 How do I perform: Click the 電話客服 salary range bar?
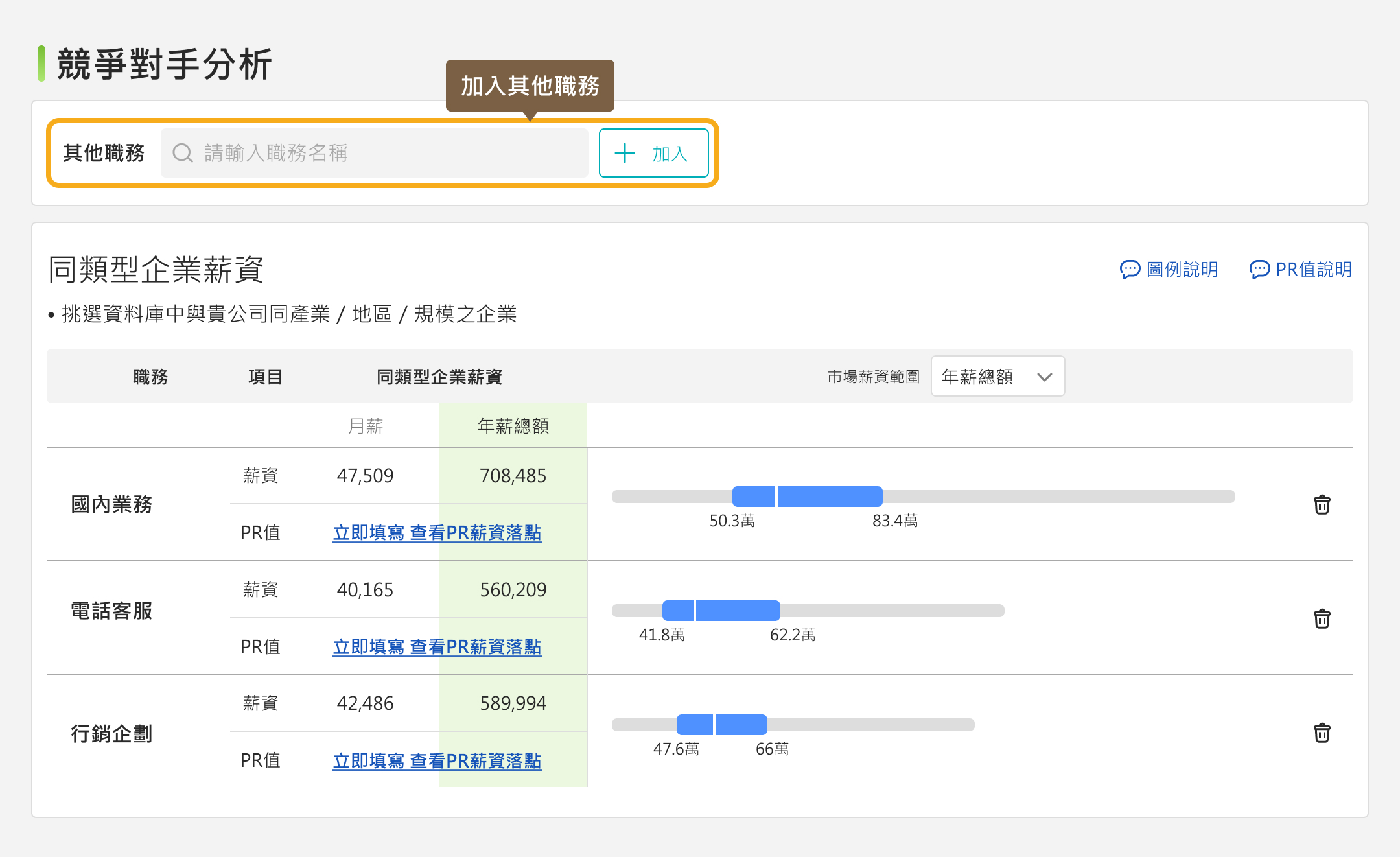[x=808, y=611]
